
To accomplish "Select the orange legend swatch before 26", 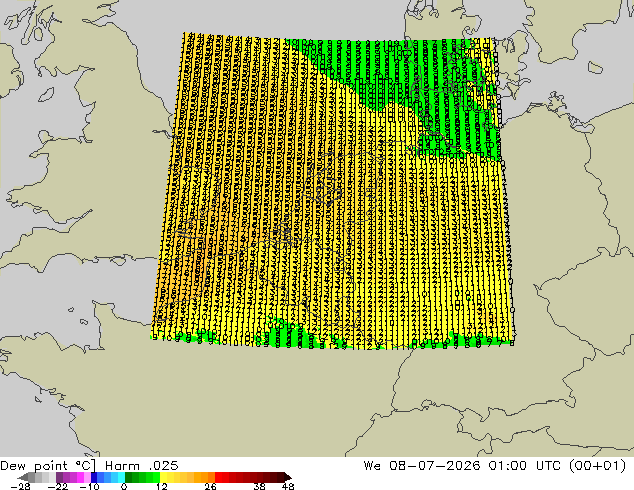I will tap(211, 477).
